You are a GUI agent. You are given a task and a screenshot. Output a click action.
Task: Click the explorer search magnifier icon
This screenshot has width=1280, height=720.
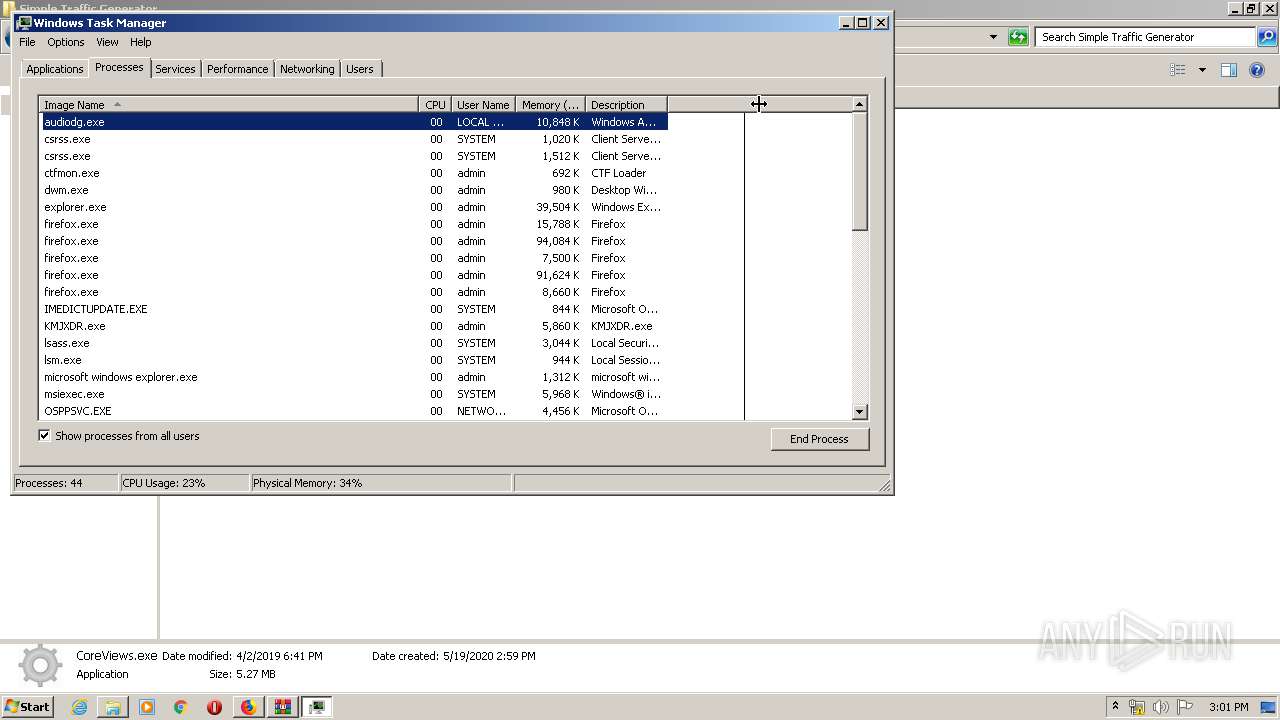(1267, 37)
